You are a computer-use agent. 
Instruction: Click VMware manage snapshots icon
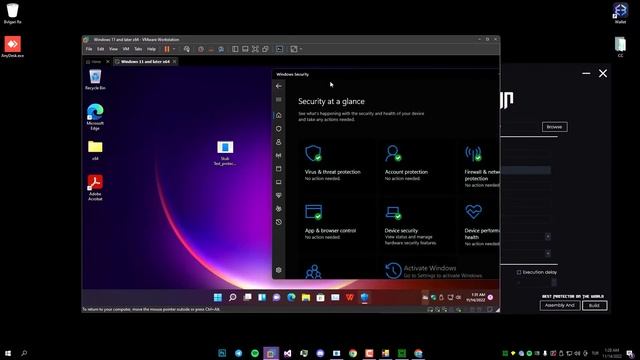(x=221, y=49)
